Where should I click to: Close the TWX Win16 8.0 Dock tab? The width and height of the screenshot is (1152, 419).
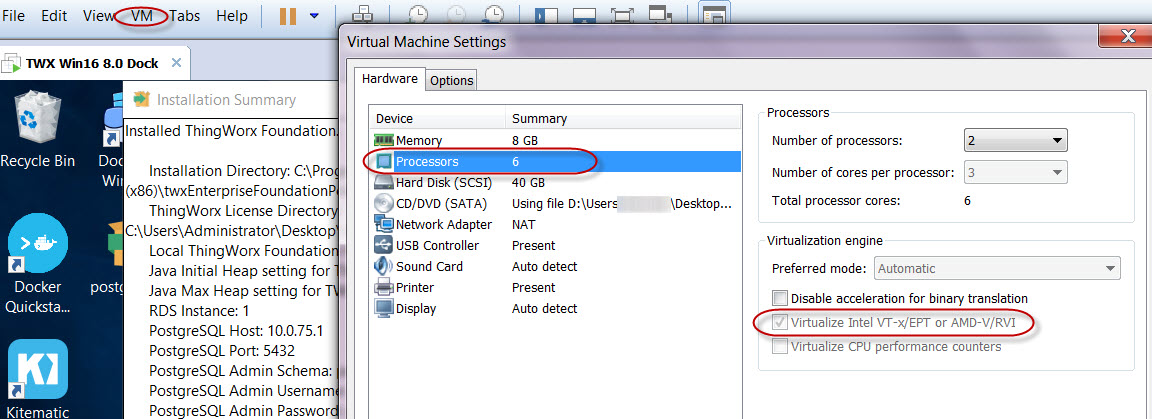point(176,62)
